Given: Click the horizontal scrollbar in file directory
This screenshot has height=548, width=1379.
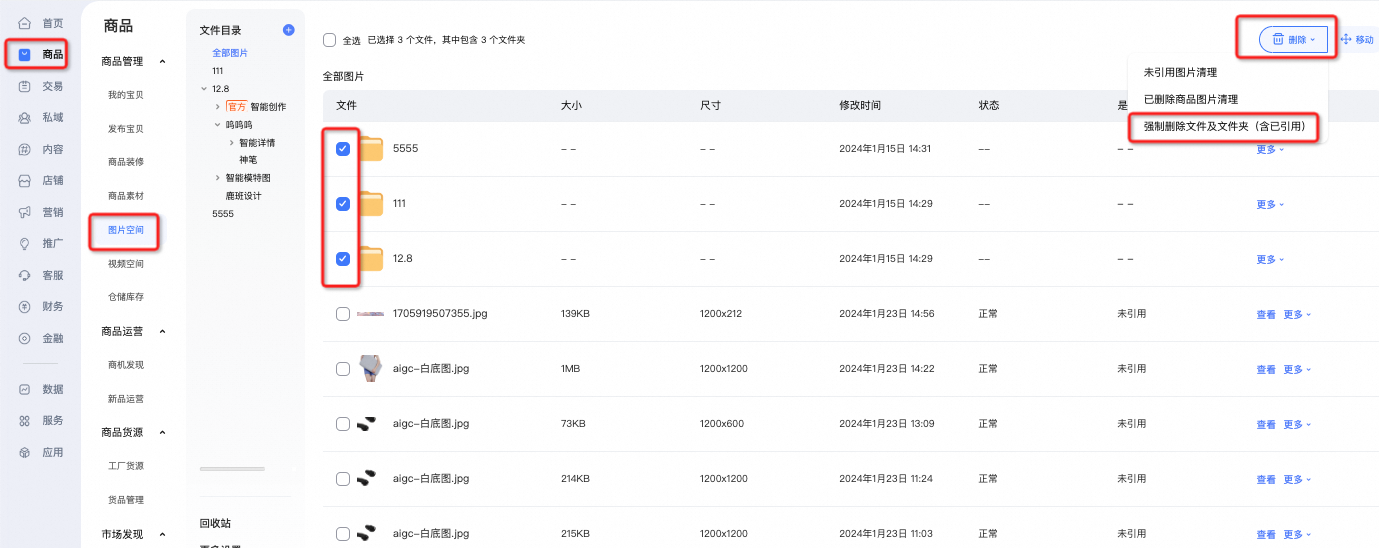Looking at the screenshot, I should coord(232,468).
